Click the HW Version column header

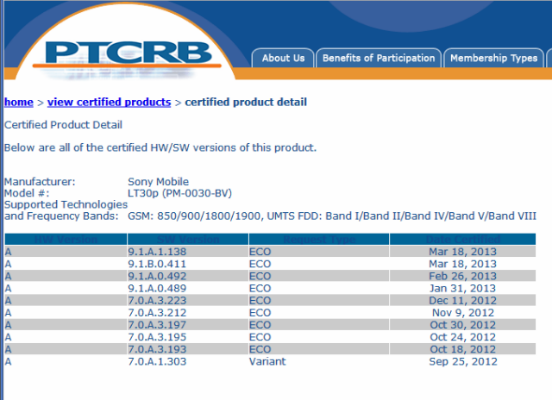(x=66, y=239)
